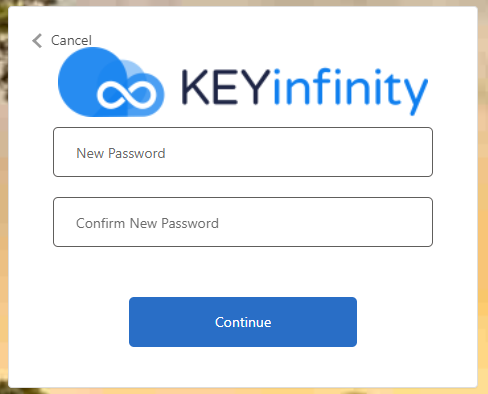This screenshot has width=488, height=394.
Task: Click the blue "infinity" logo lettering
Action: 351,91
